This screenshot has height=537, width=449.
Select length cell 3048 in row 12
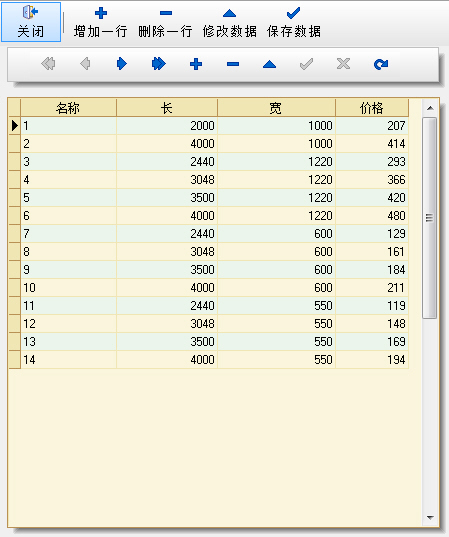coord(167,324)
